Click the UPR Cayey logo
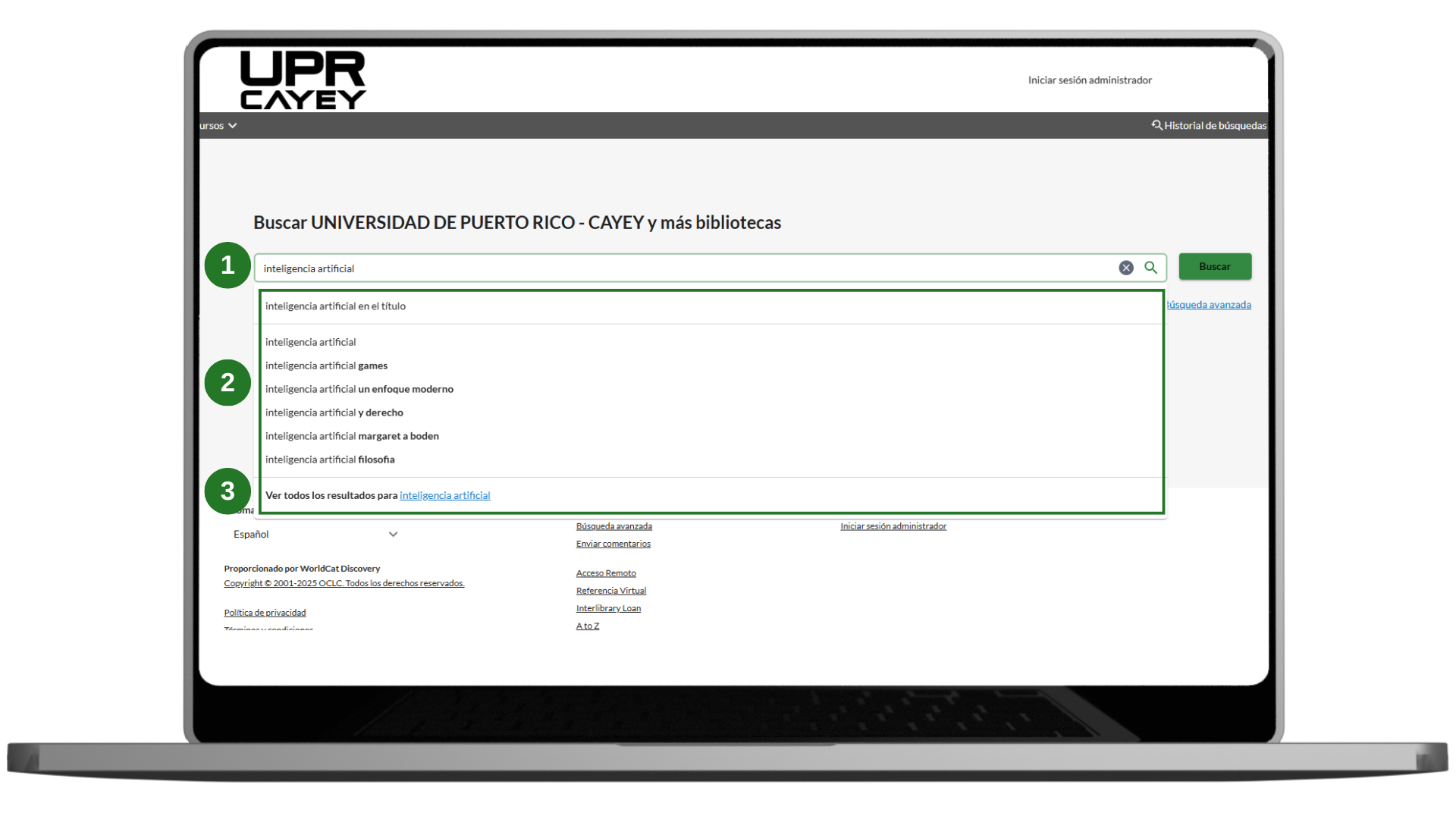This screenshot has height=819, width=1456. (303, 80)
